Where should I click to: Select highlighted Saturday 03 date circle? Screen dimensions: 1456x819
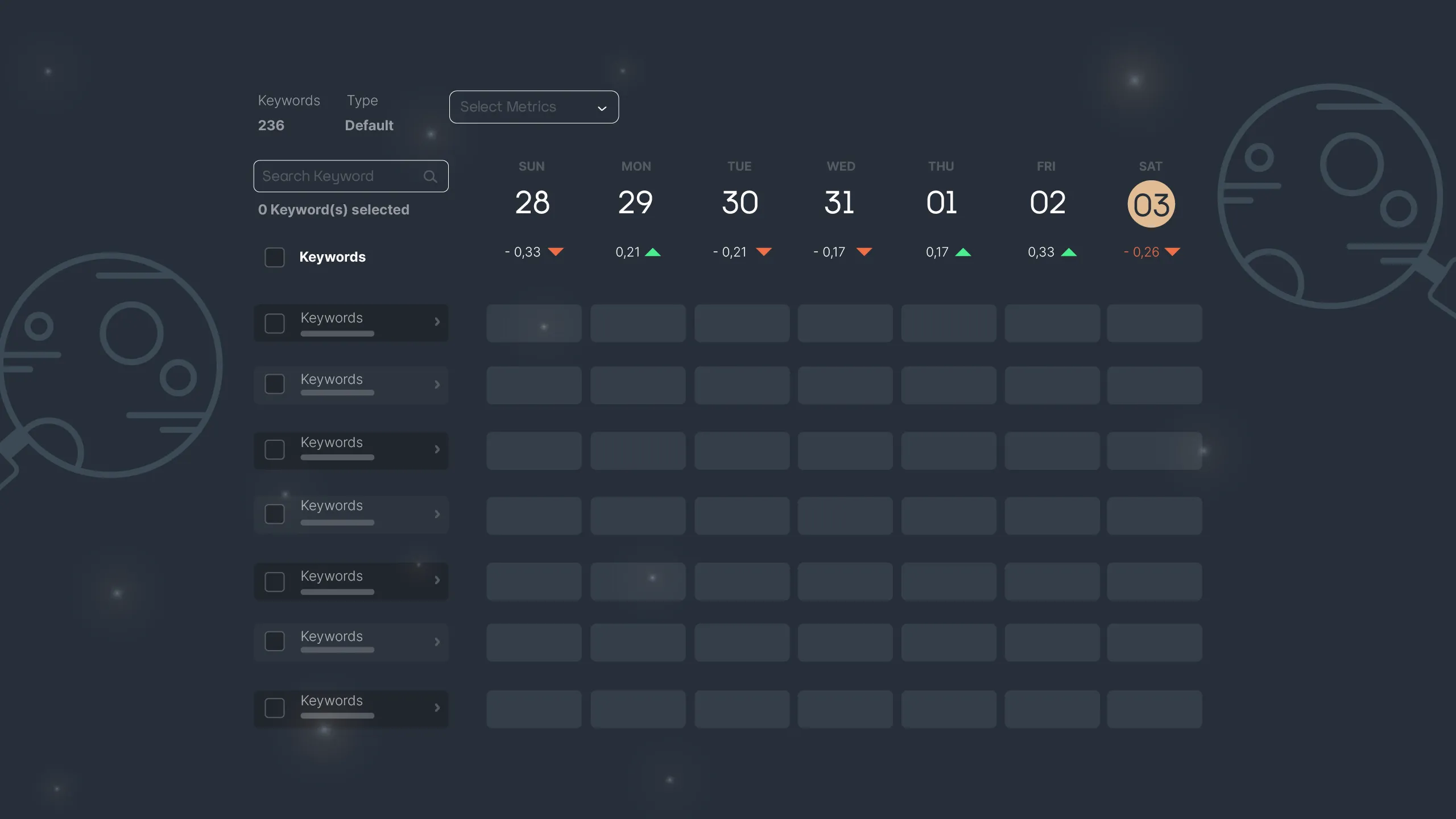pos(1151,204)
